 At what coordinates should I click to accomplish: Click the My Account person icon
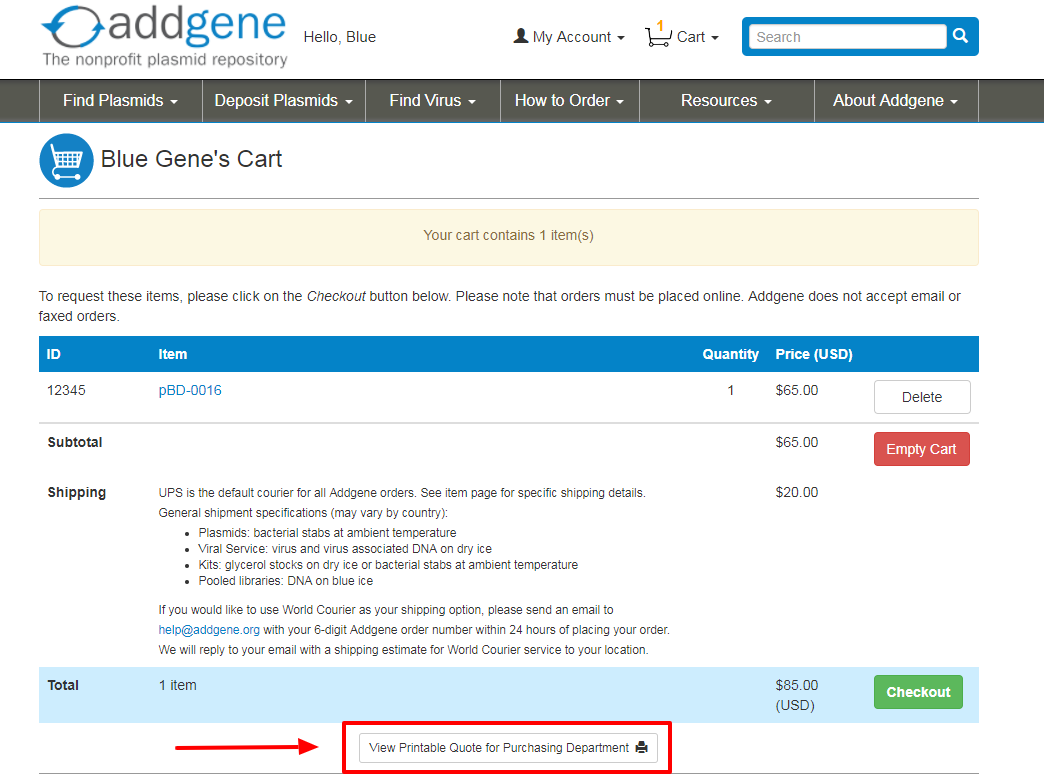(521, 36)
